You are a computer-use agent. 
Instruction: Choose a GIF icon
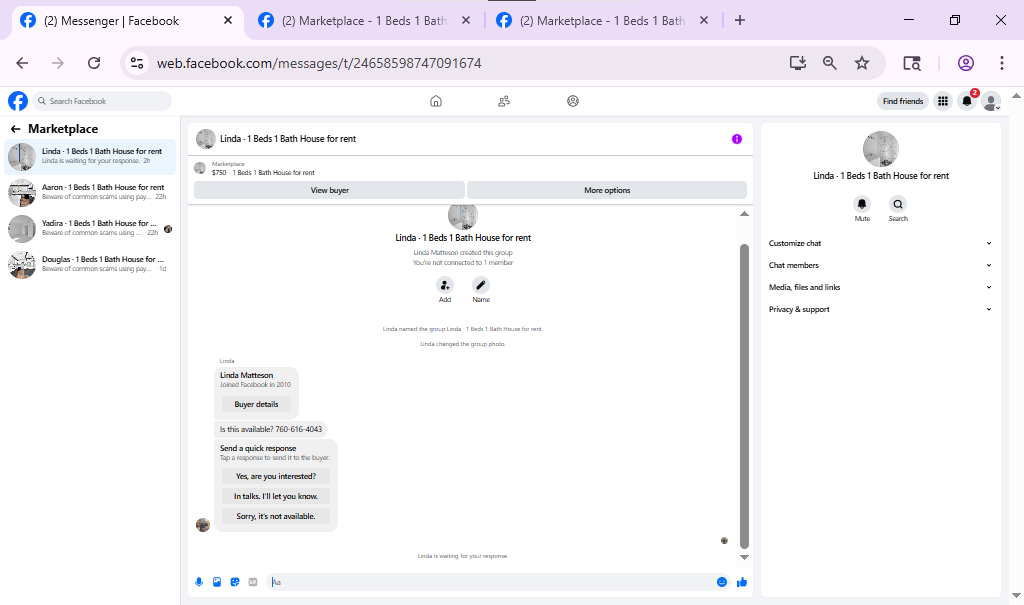[x=253, y=582]
